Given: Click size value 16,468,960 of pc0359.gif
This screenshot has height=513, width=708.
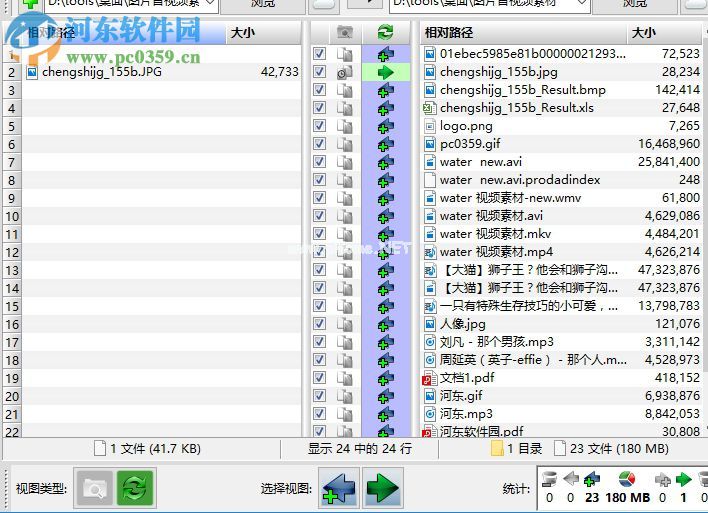Looking at the screenshot, I should [x=669, y=144].
